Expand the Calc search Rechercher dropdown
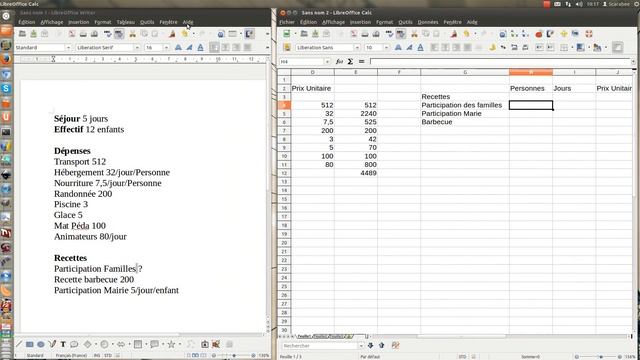 (361, 346)
